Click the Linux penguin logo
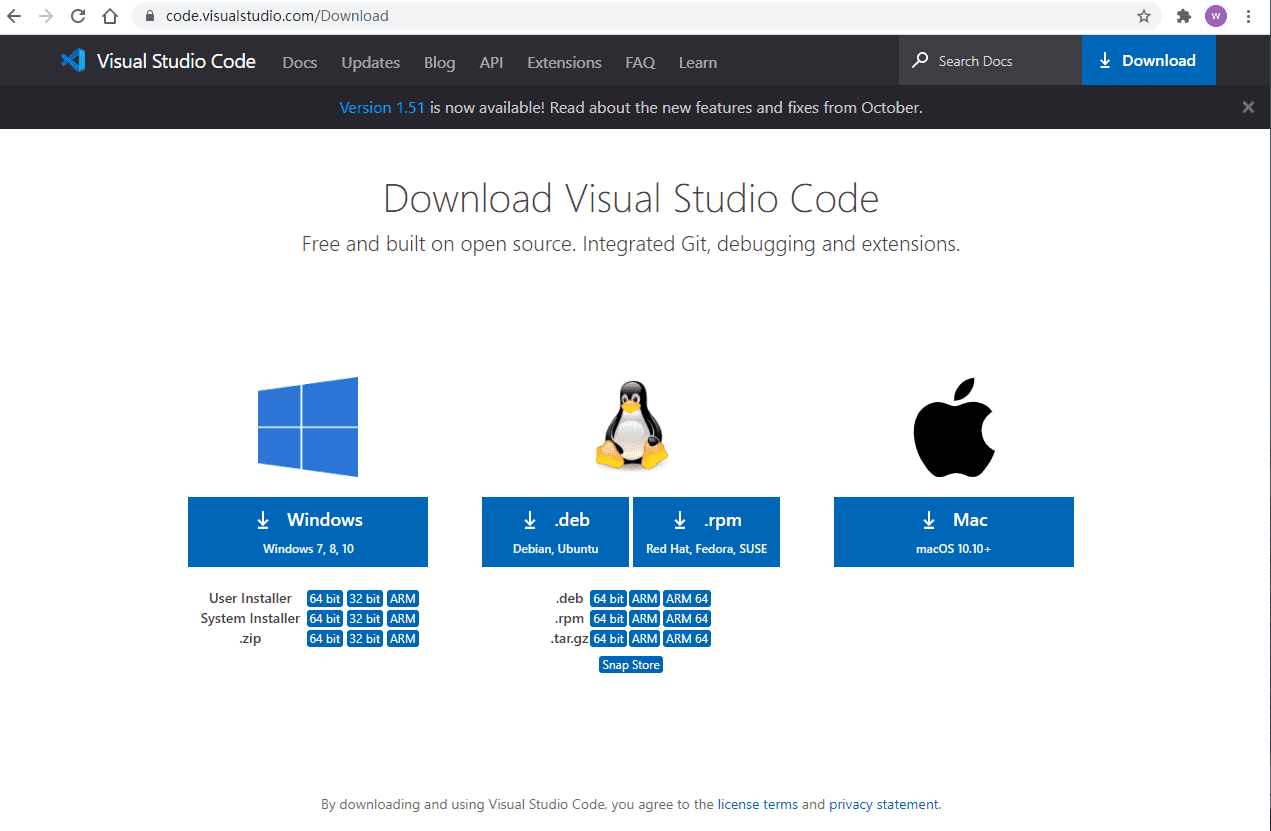This screenshot has width=1271, height=831. point(631,426)
